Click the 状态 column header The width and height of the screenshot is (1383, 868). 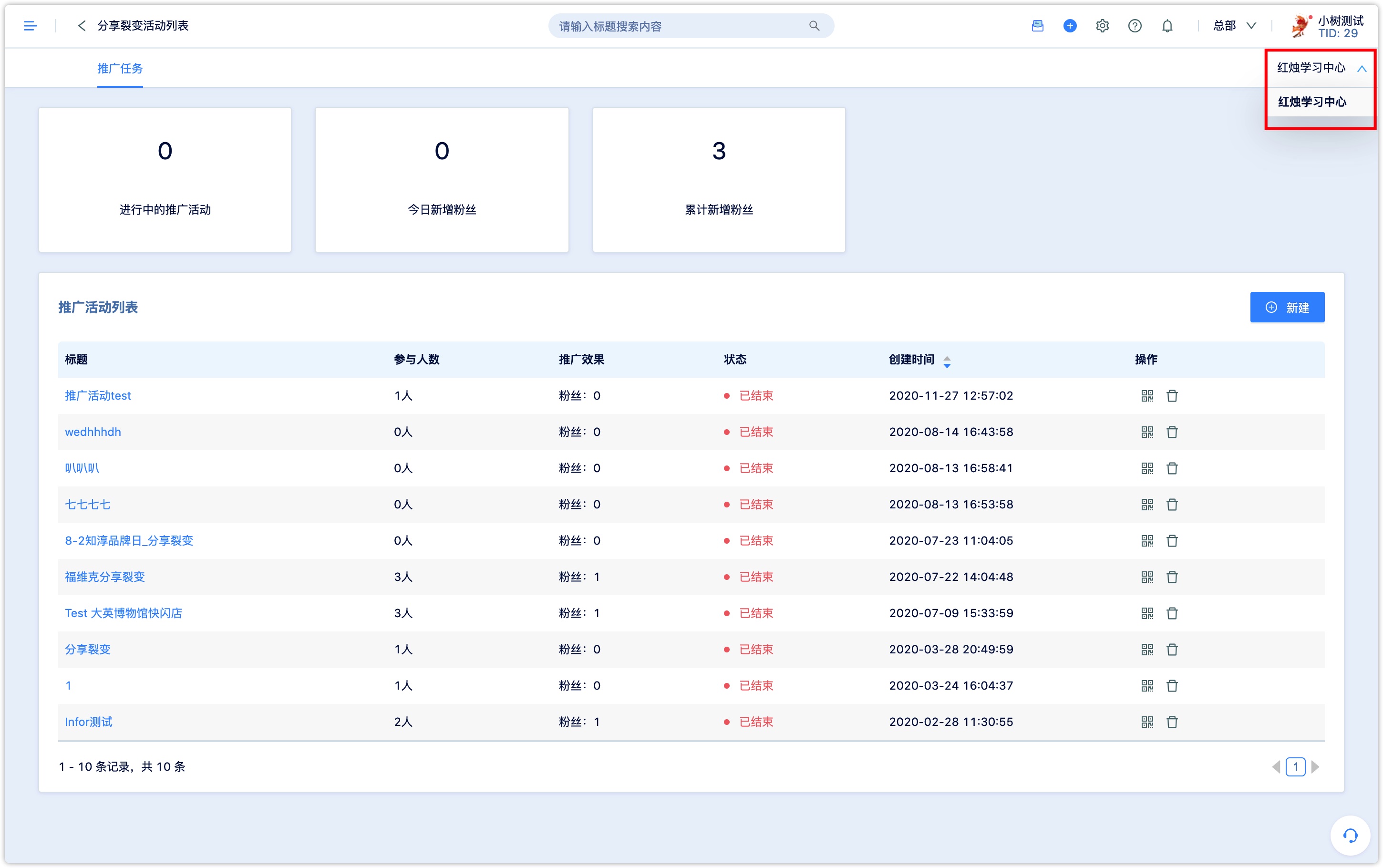pyautogui.click(x=735, y=360)
